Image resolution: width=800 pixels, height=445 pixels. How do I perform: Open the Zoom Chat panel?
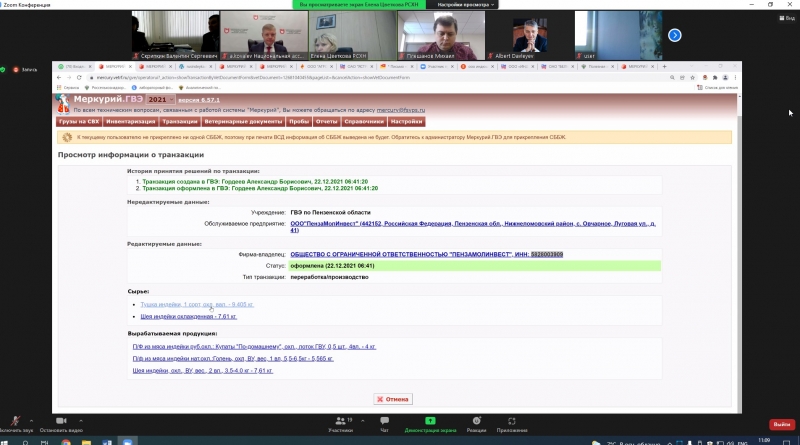[384, 424]
